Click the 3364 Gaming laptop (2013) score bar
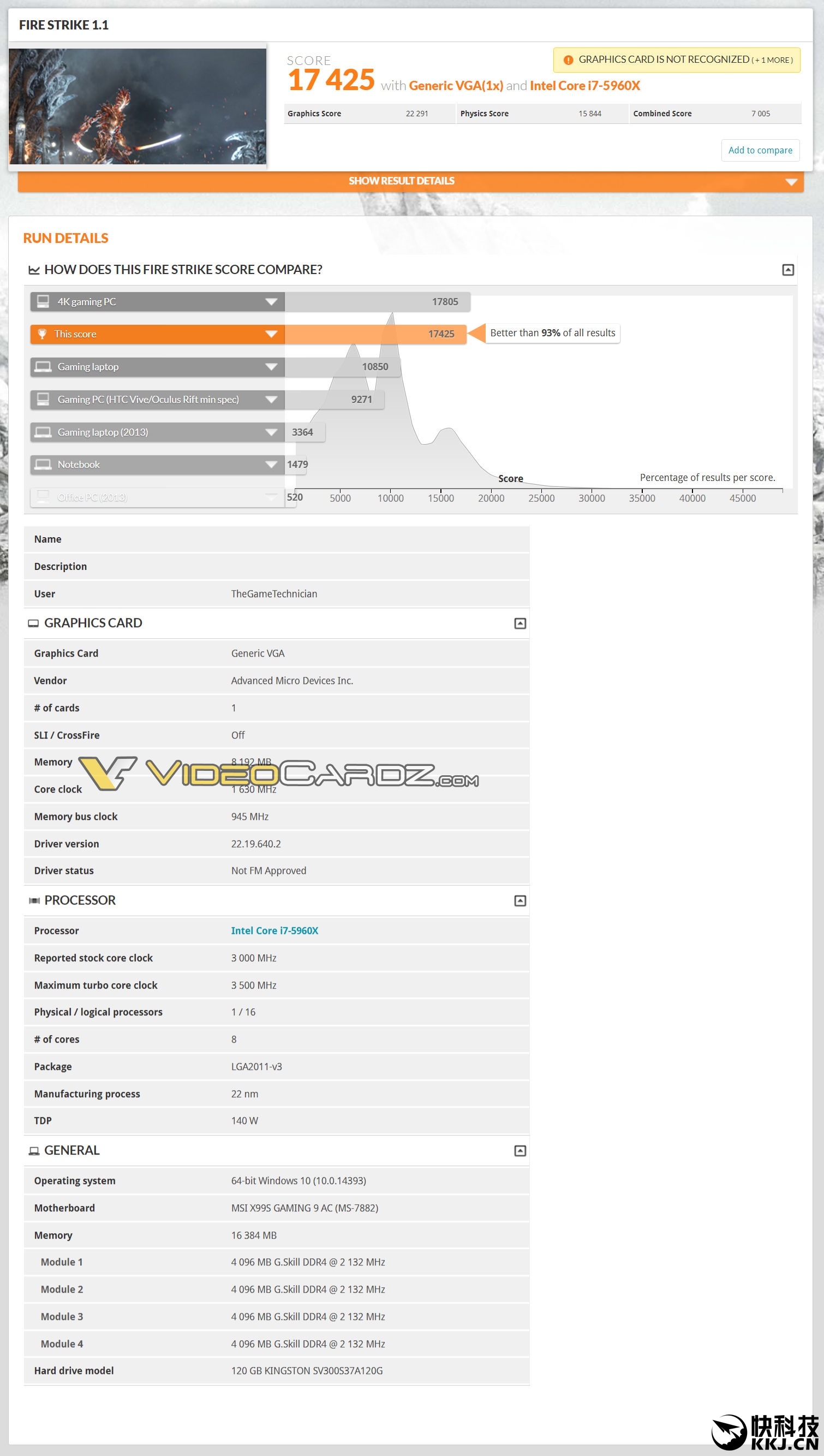Viewport: 824px width, 1456px height. [305, 432]
